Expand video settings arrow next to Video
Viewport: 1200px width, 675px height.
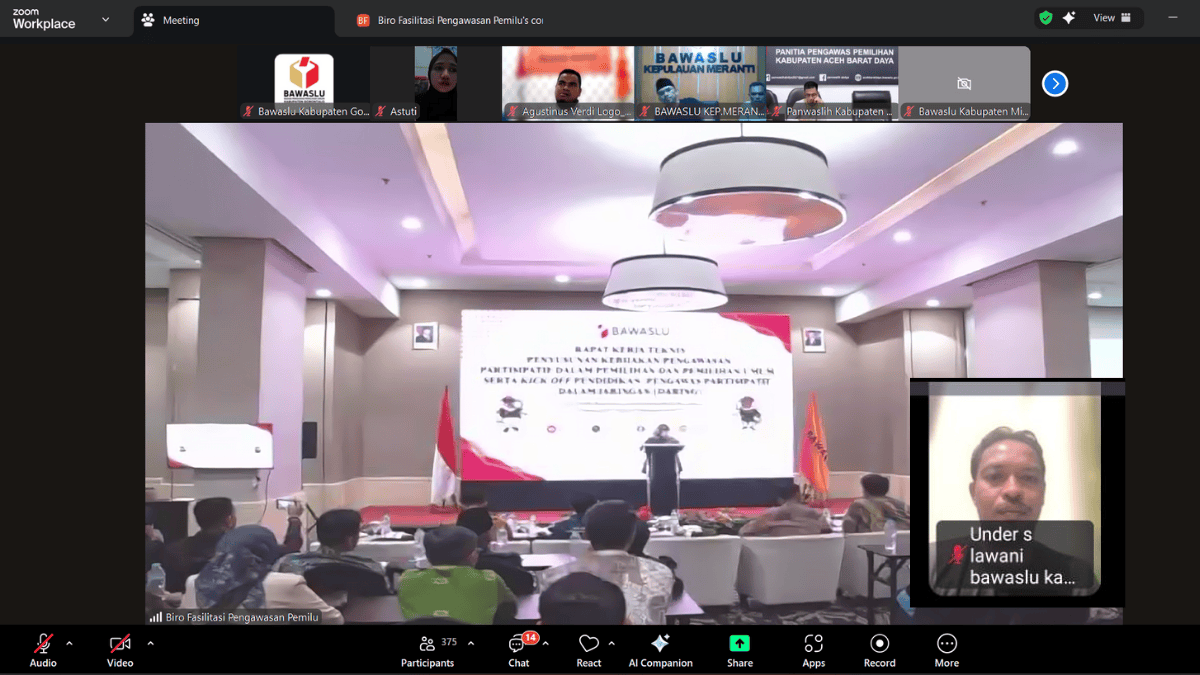point(150,643)
